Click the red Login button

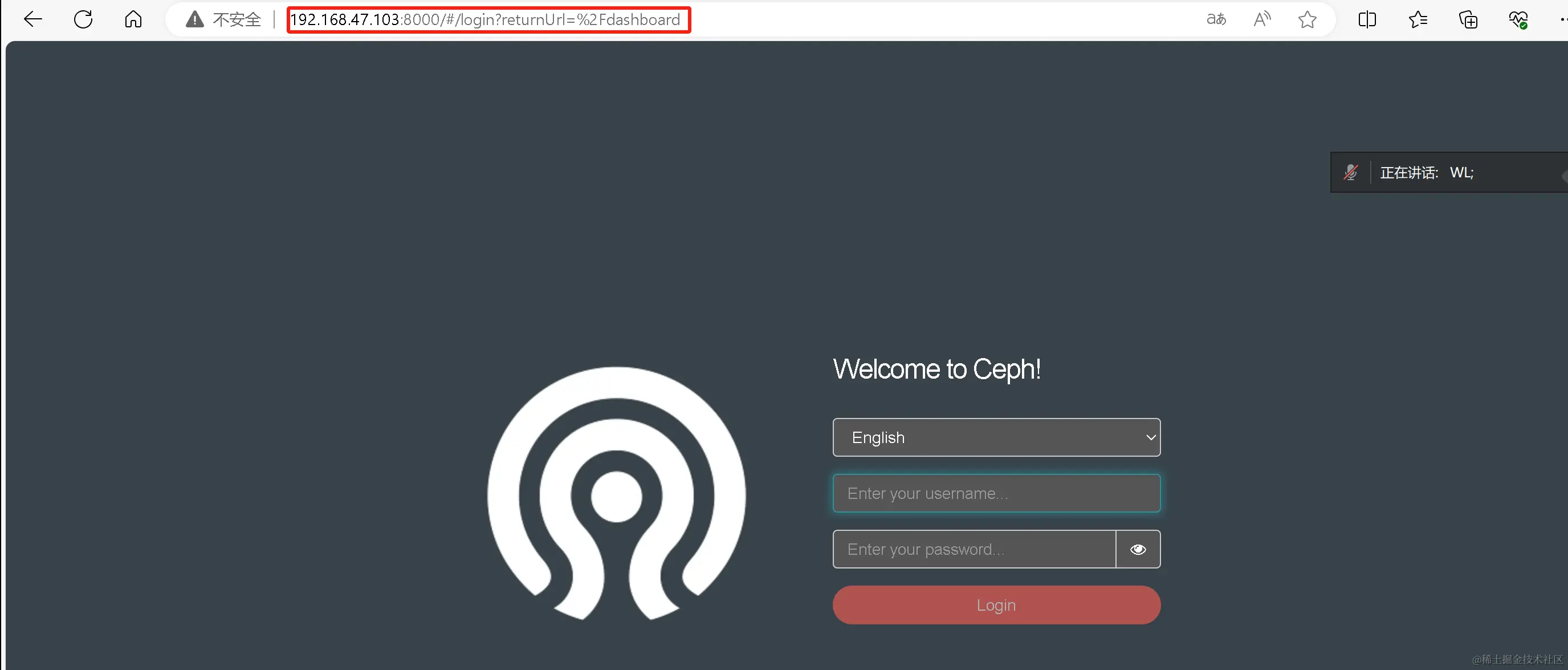coord(996,605)
